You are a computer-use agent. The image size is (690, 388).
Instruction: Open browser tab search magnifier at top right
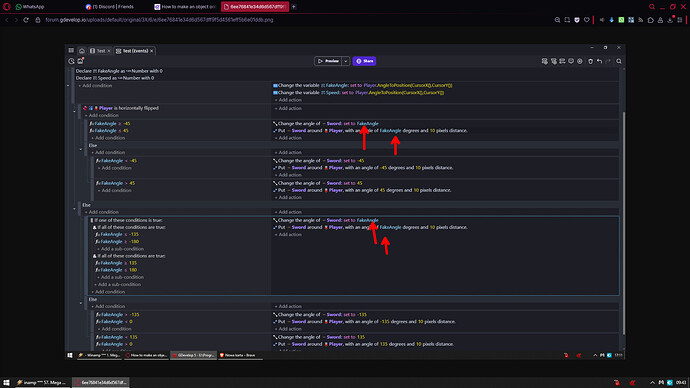click(x=652, y=7)
